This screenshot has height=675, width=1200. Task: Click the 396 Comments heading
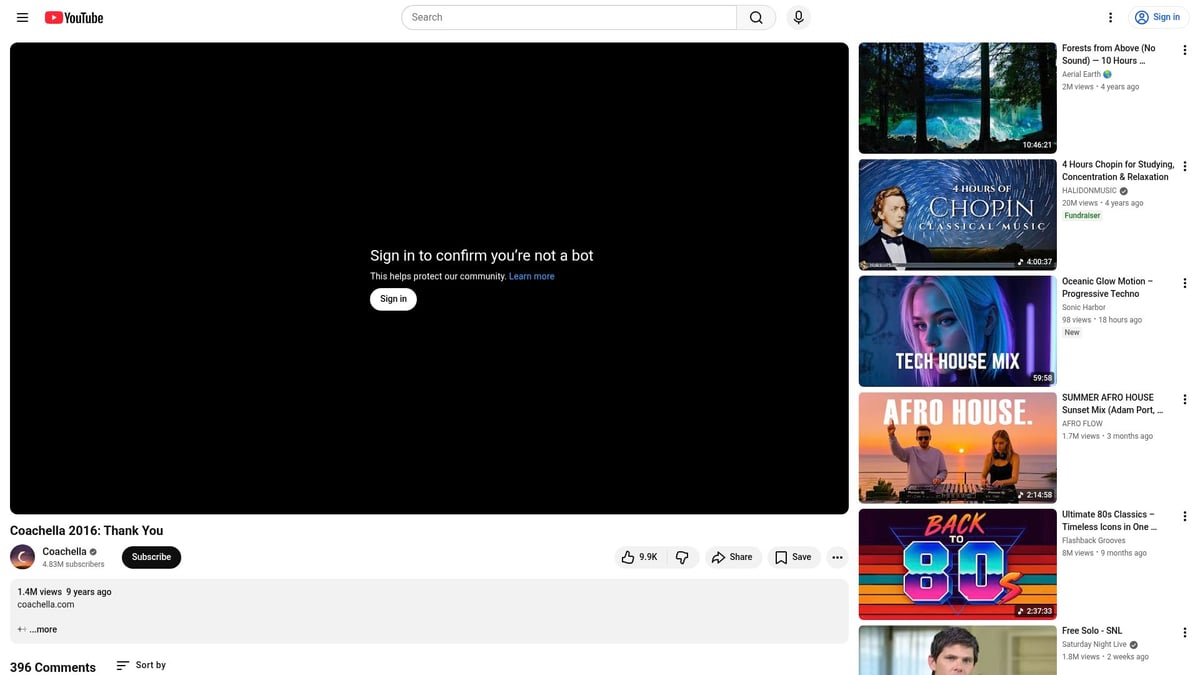click(53, 667)
